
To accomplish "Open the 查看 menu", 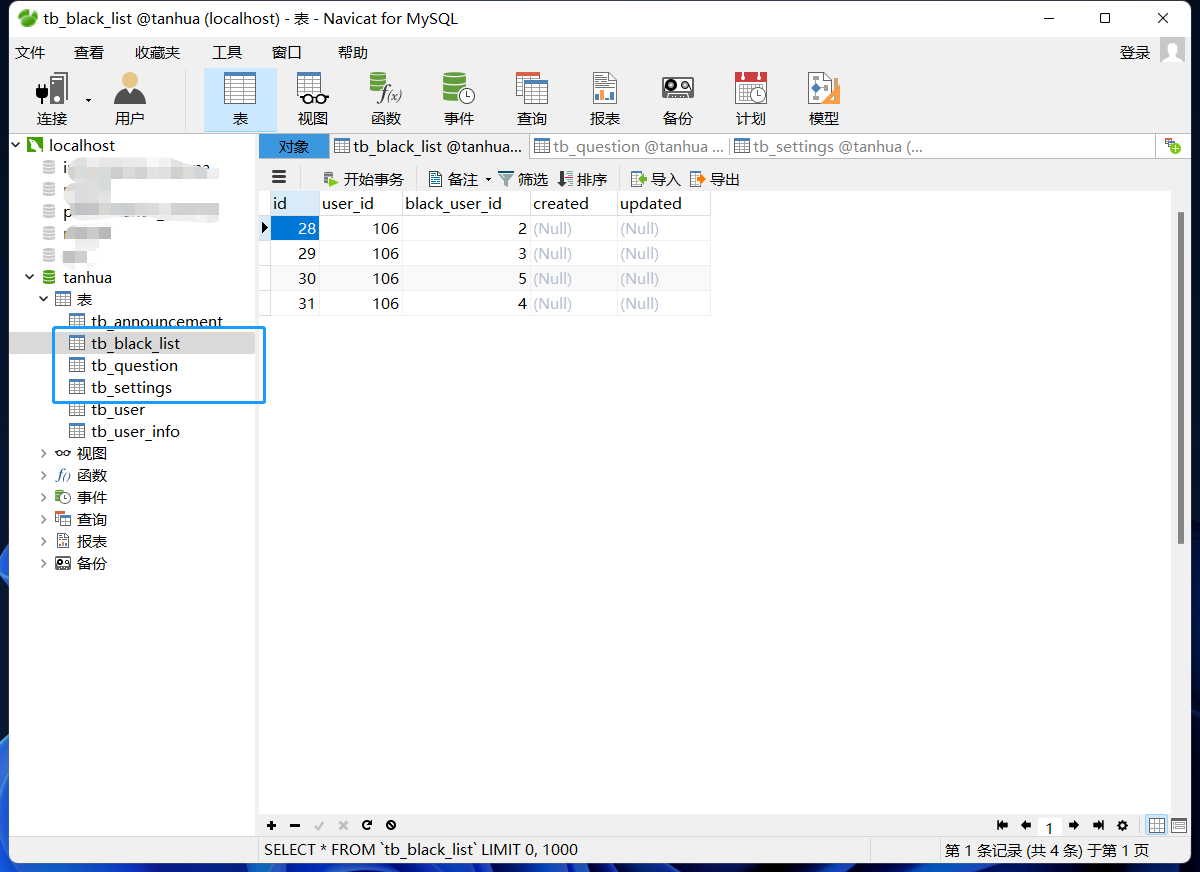I will pyautogui.click(x=89, y=53).
